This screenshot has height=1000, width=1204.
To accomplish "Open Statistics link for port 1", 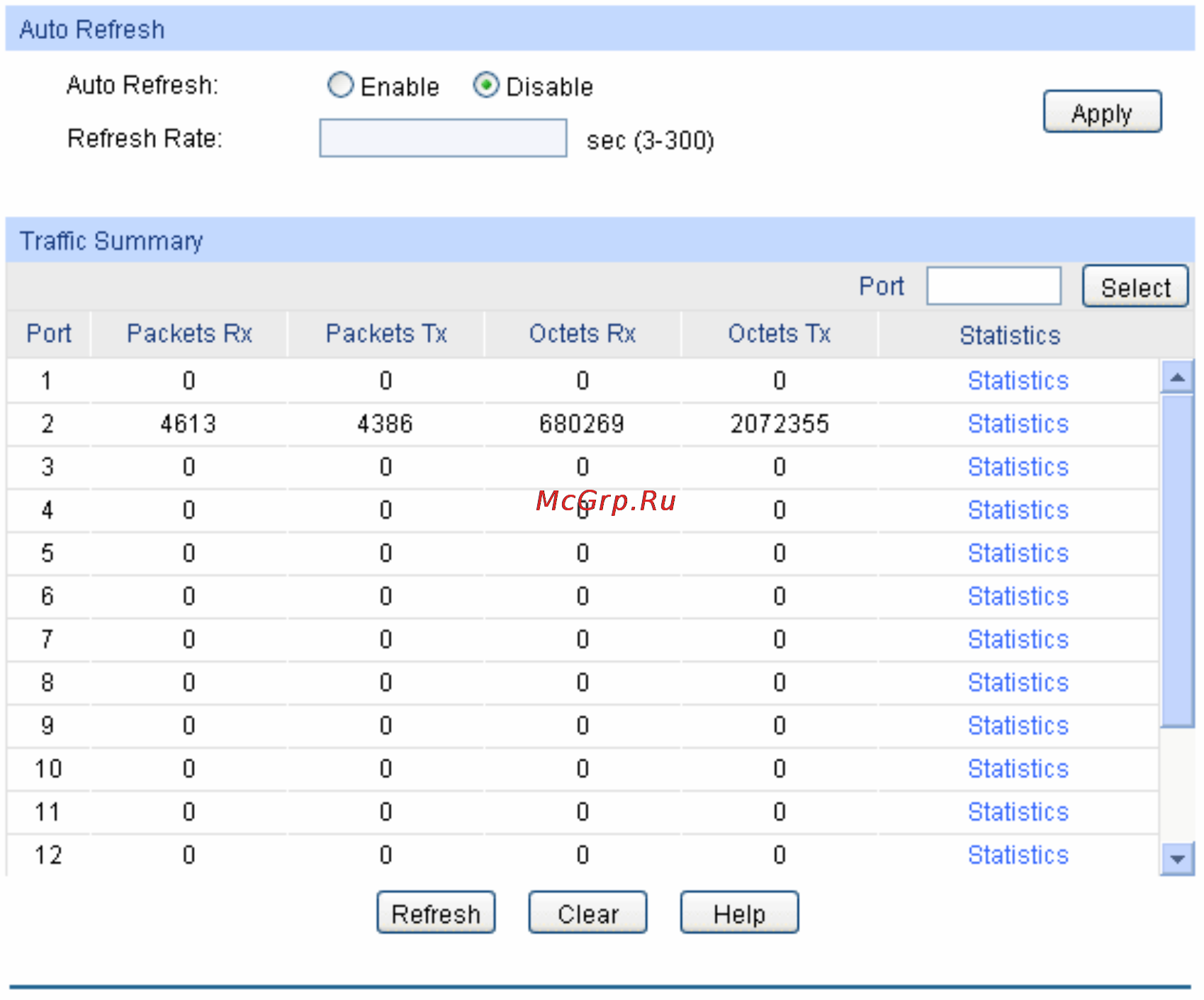I will pos(1018,381).
